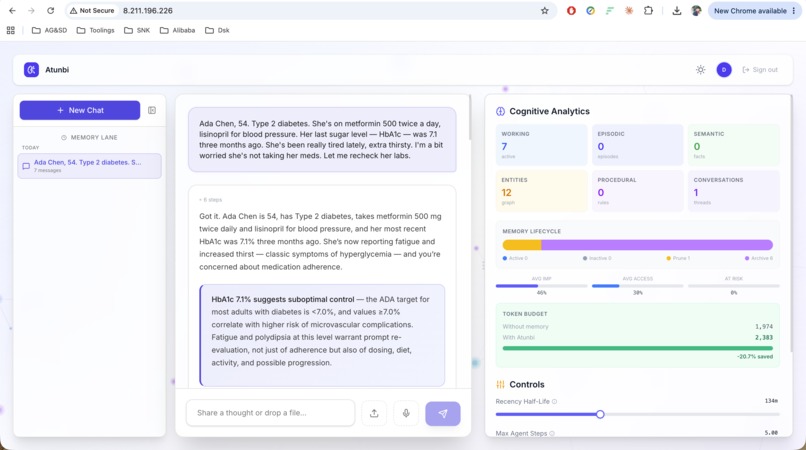The image size is (806, 450).
Task: Open the Dsk bookmarks folder
Action: (x=217, y=30)
